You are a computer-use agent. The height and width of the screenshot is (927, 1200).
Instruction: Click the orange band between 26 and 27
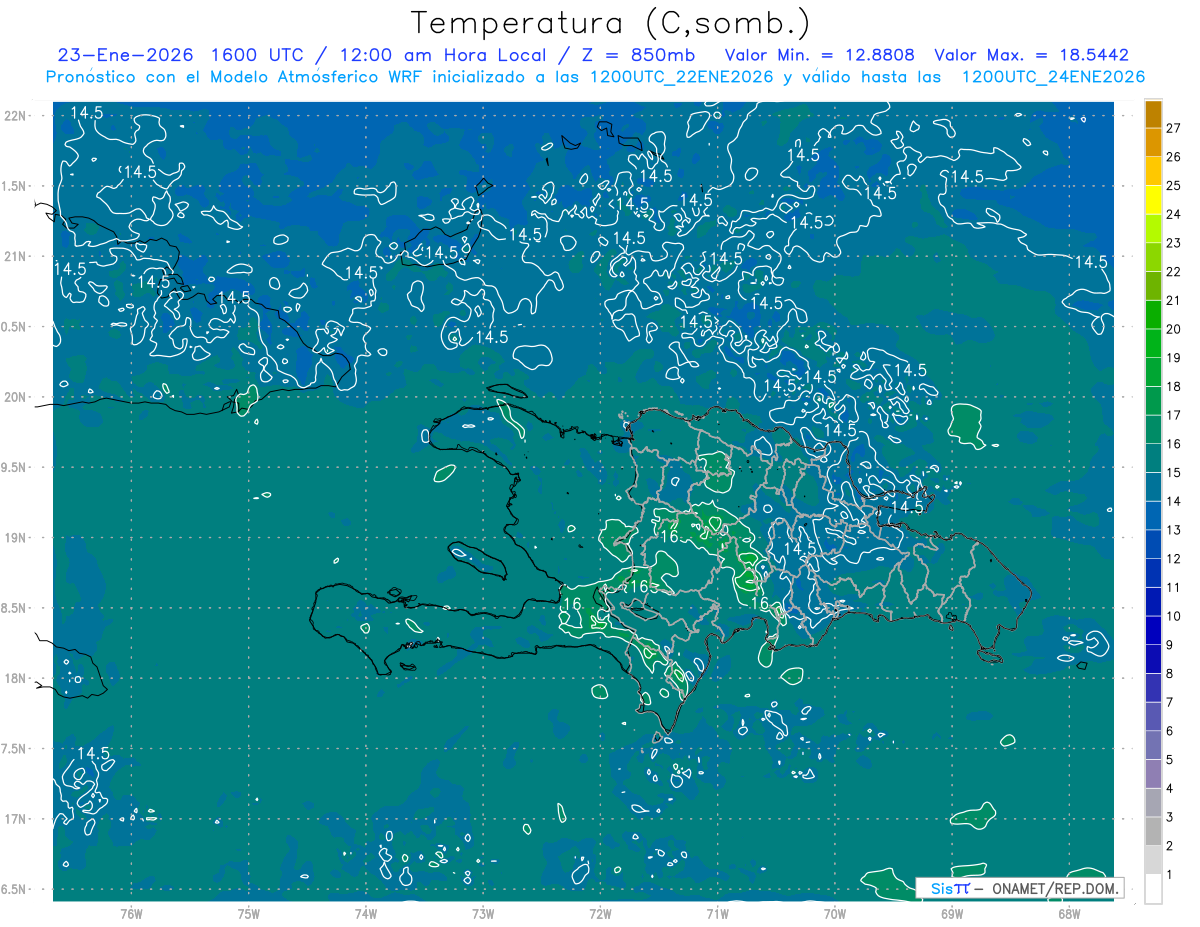pos(1153,143)
